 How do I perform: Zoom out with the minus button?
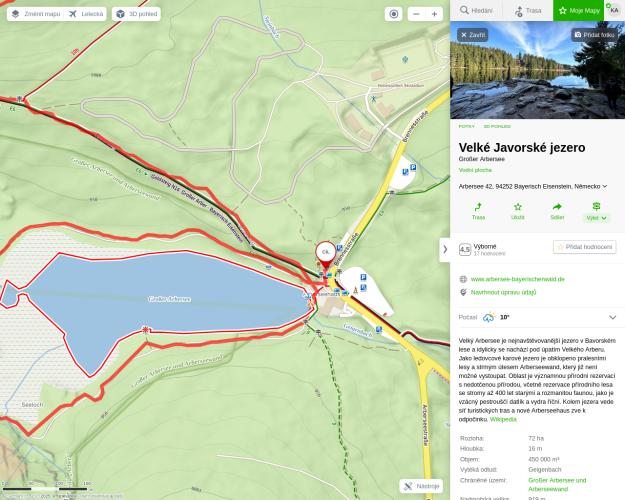click(417, 14)
